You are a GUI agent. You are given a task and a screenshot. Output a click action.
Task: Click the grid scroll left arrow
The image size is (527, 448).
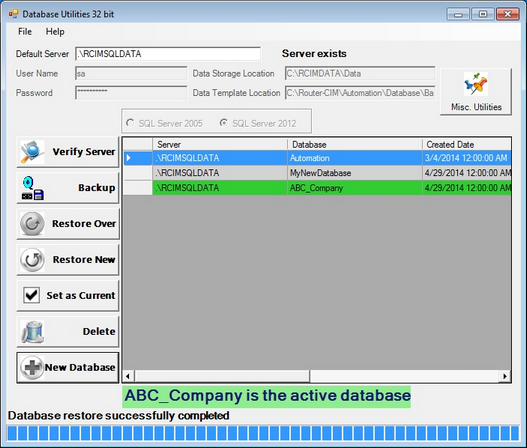coord(128,376)
